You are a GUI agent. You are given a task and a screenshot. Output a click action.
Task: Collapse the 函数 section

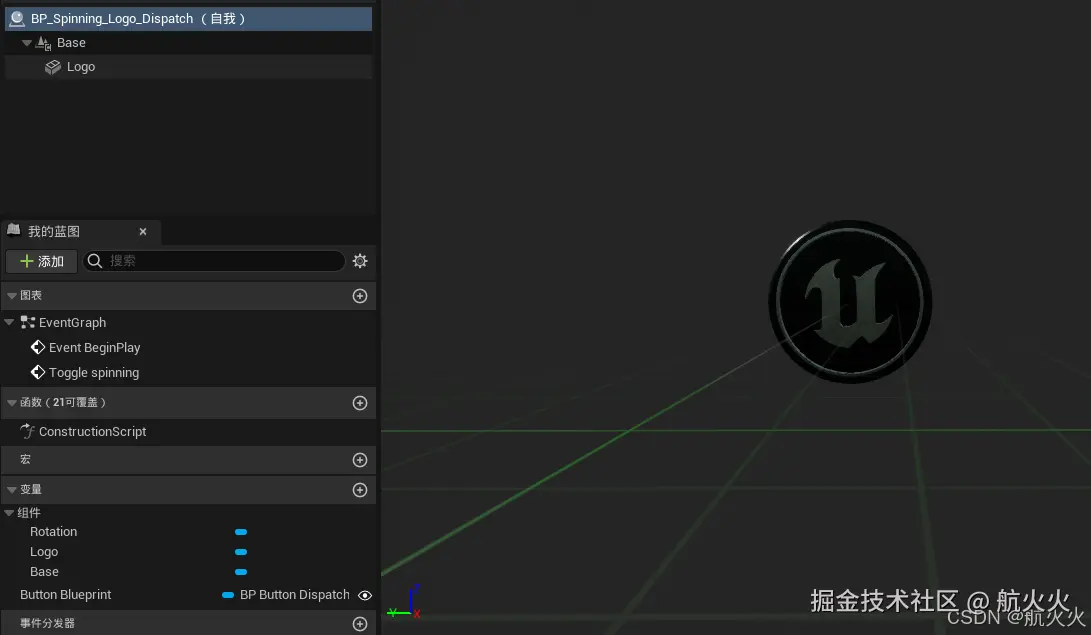(12, 403)
